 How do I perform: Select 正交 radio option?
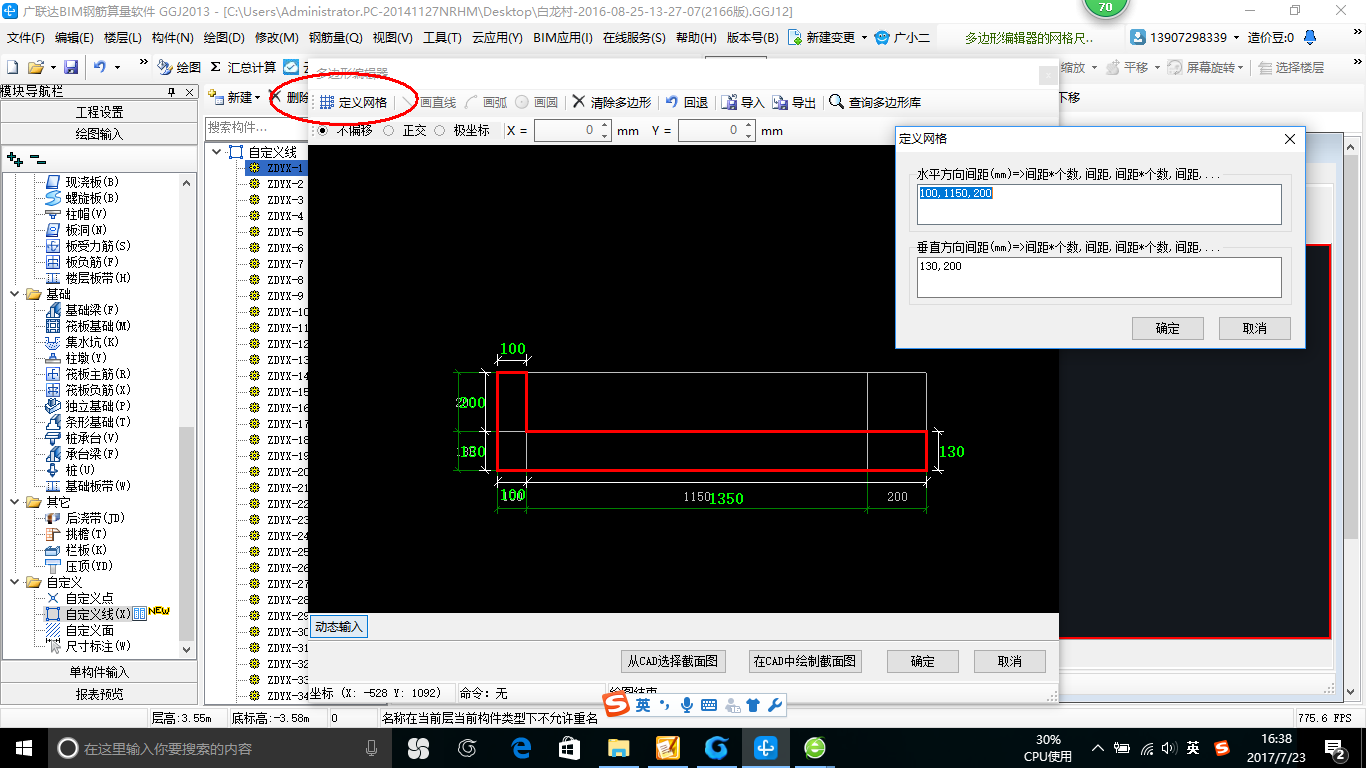(x=389, y=131)
